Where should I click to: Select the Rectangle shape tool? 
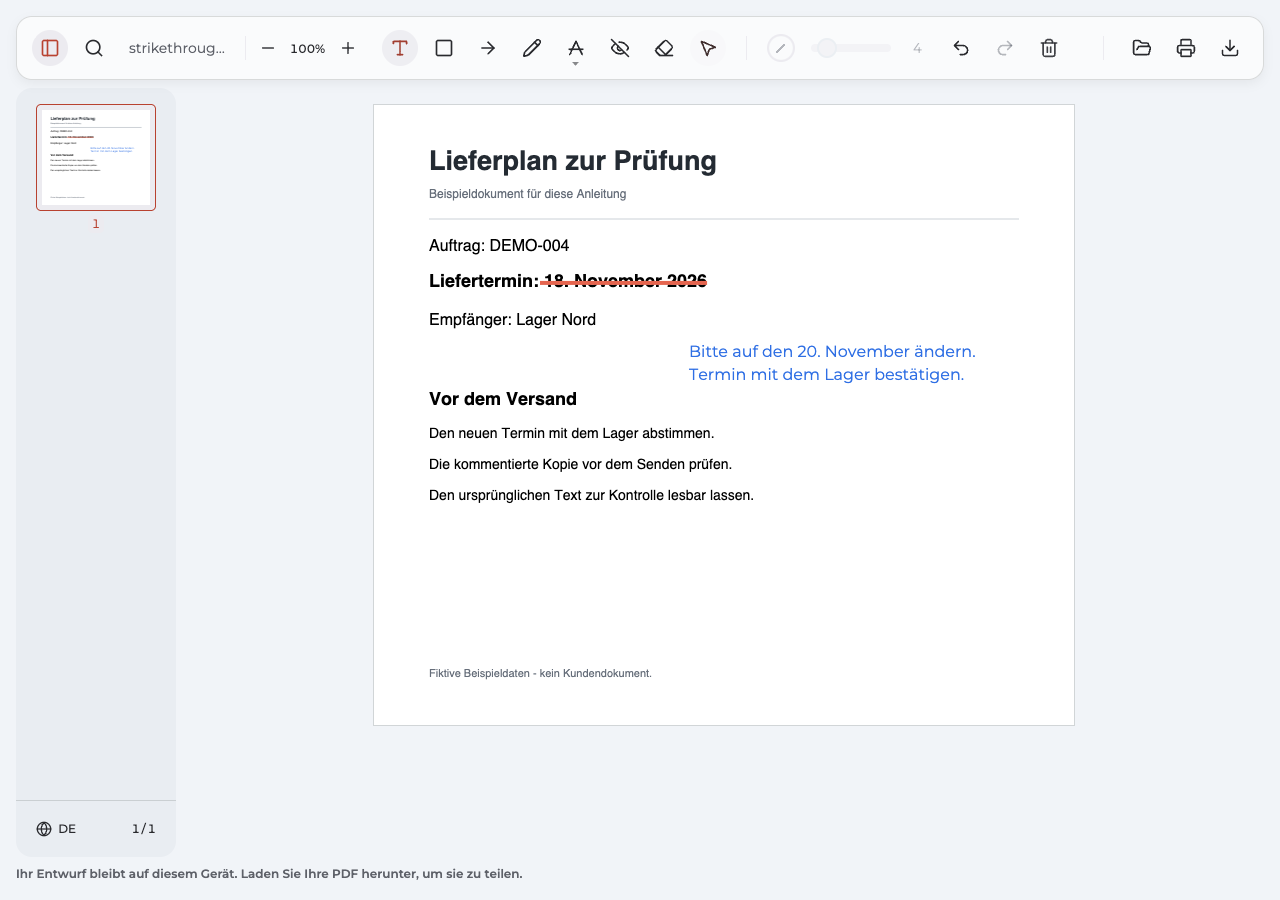pyautogui.click(x=444, y=48)
